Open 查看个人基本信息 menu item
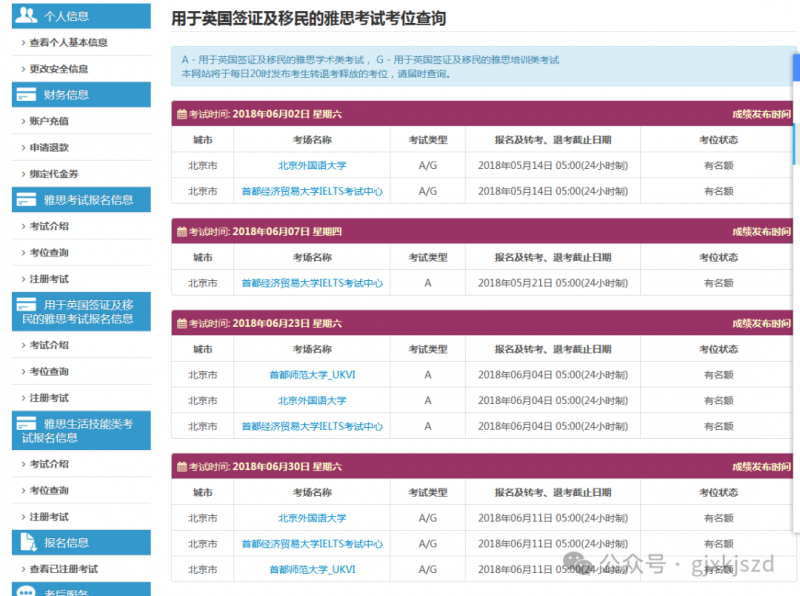Screen dimensions: 800x596 tap(68, 42)
